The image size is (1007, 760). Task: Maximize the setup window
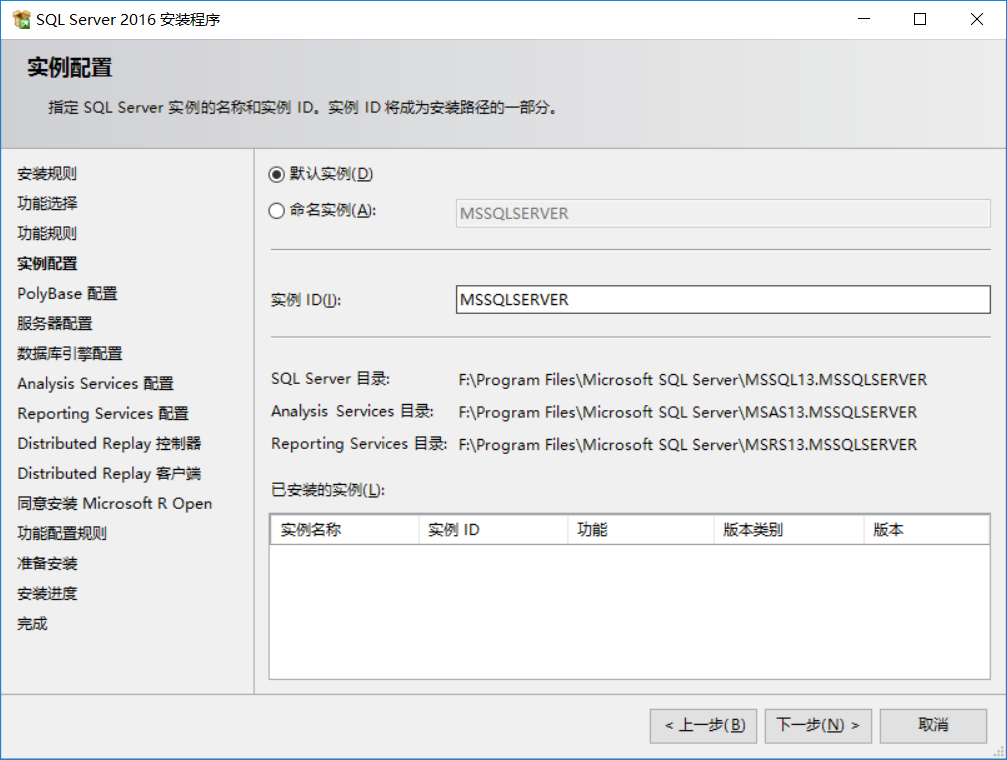(920, 19)
